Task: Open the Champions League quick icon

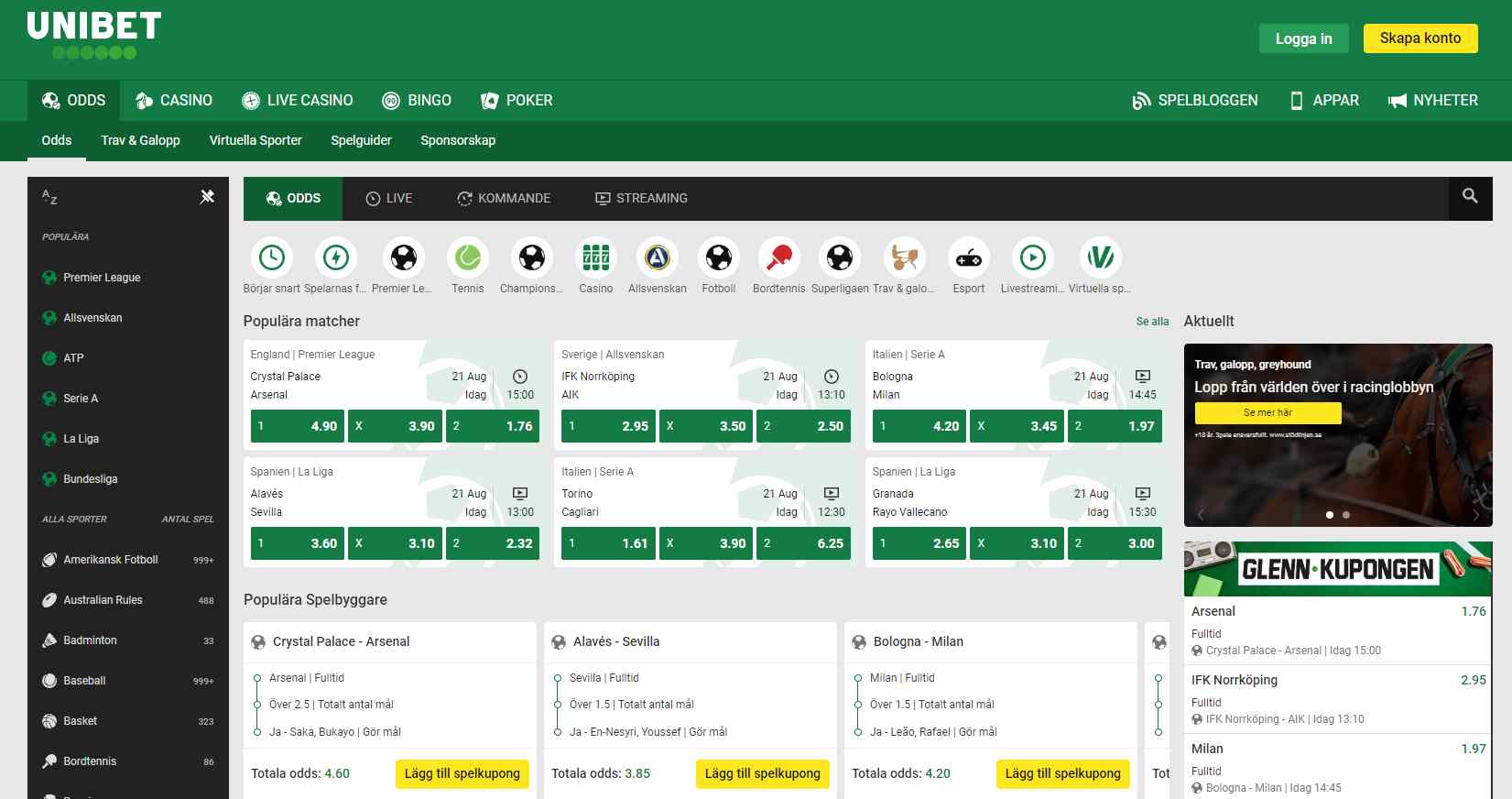Action: [531, 257]
